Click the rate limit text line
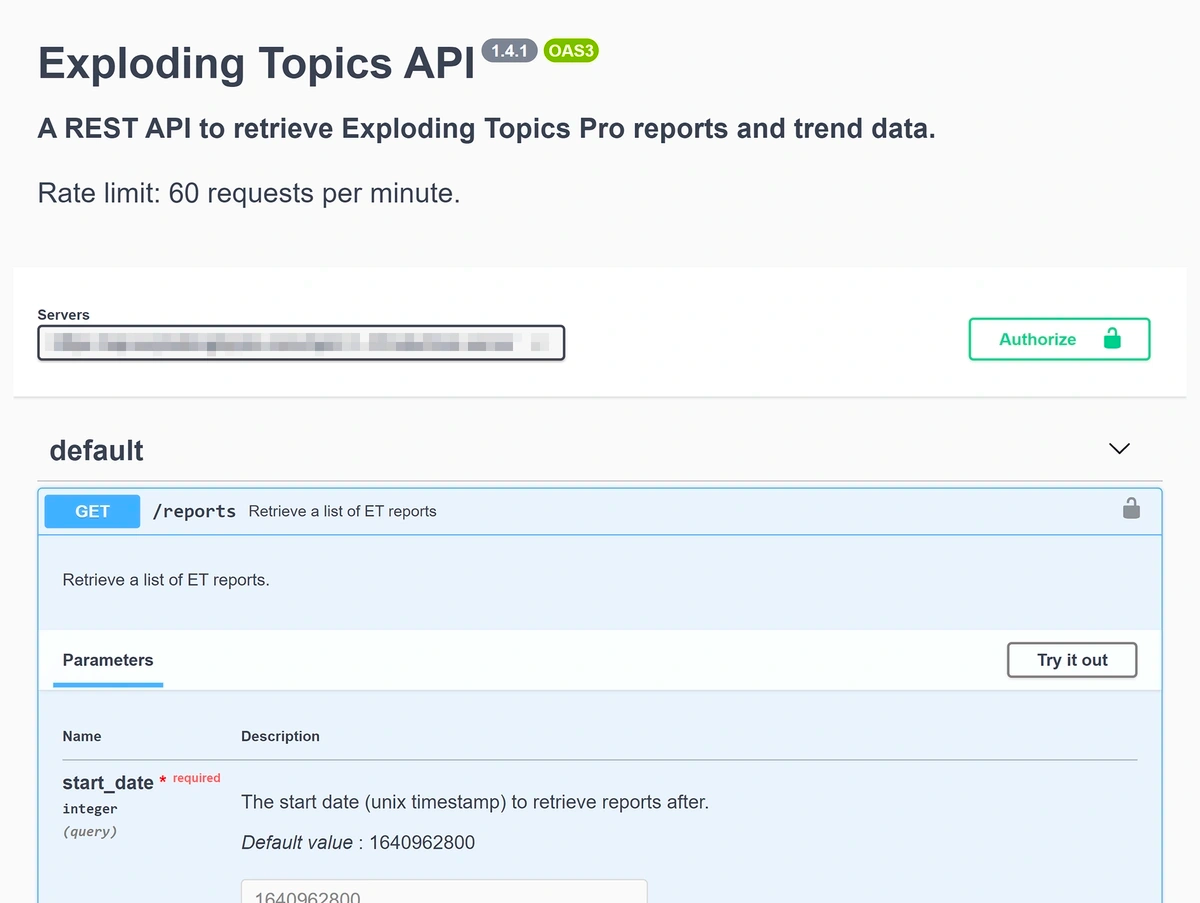The image size is (1200, 903). coord(249,192)
